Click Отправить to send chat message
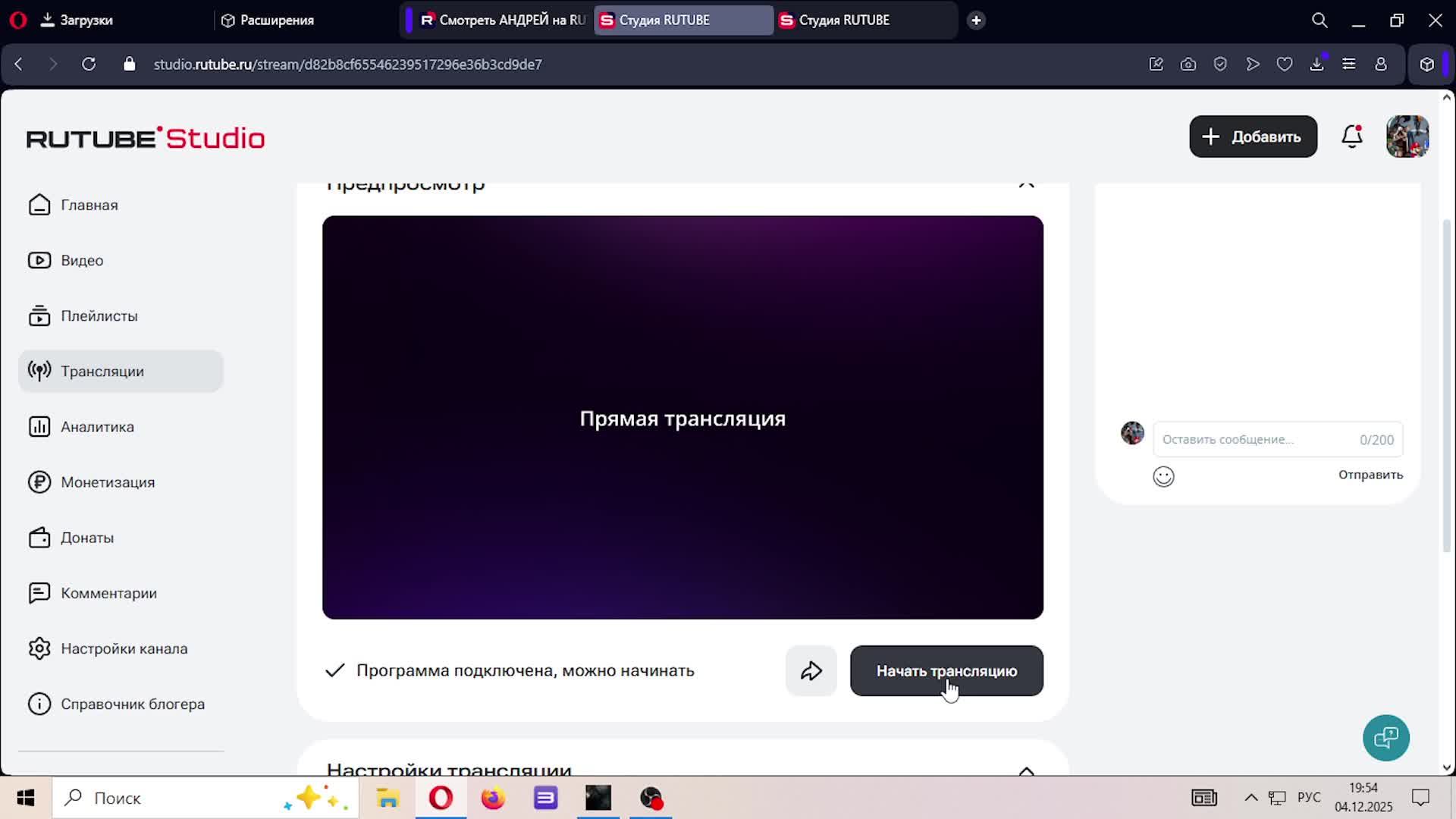Image resolution: width=1456 pixels, height=819 pixels. coord(1370,475)
